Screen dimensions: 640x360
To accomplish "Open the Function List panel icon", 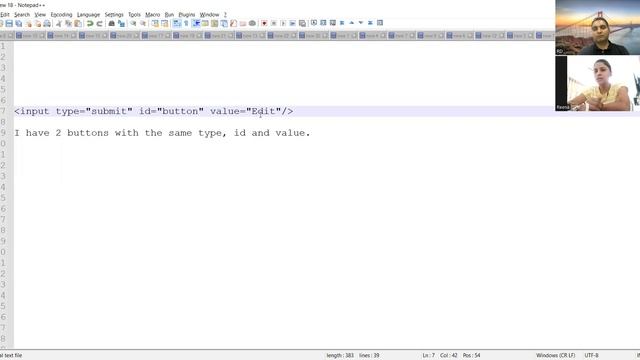I will (x=233, y=23).
